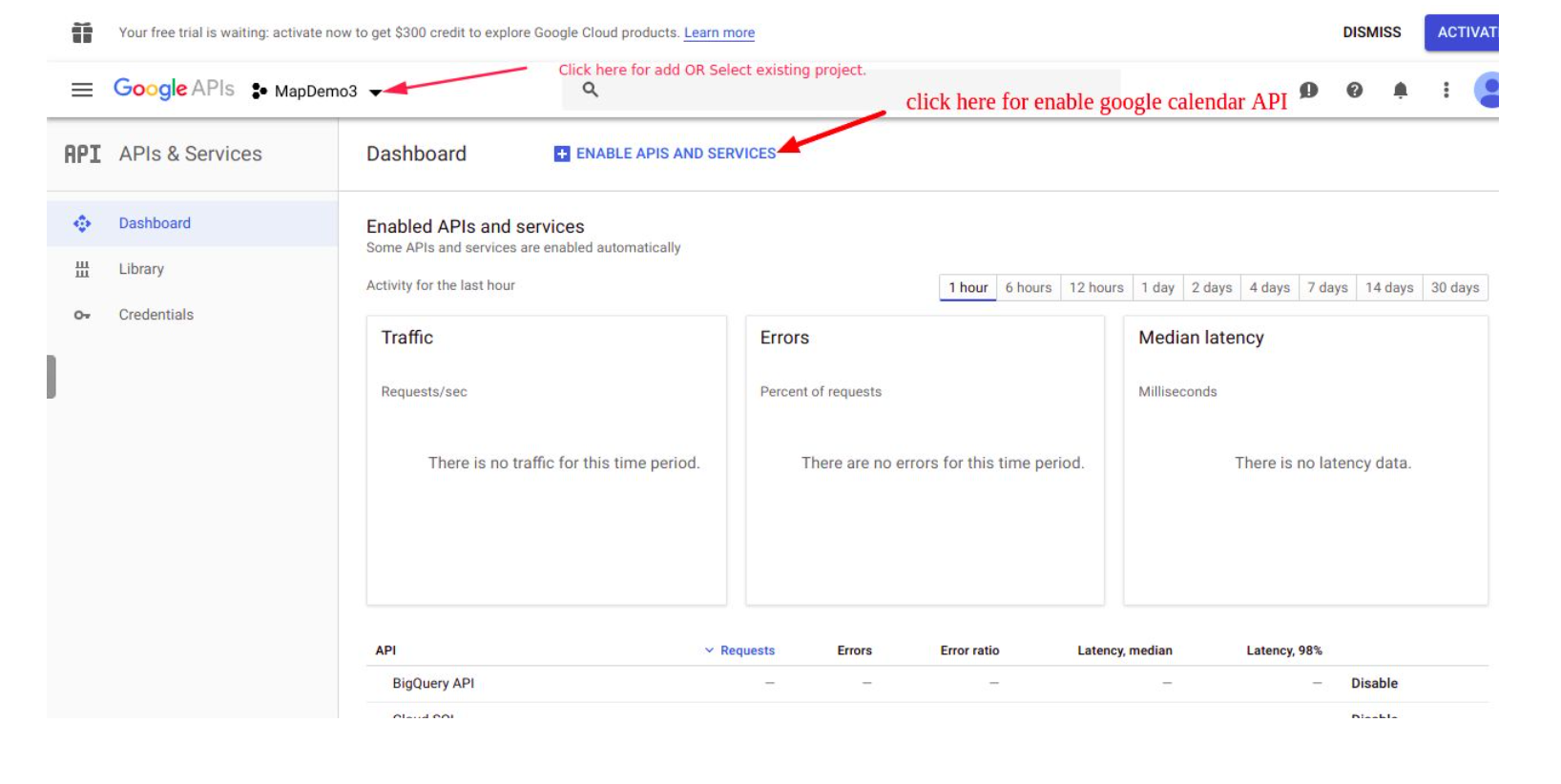
Task: Open the BigQuery API row
Action: point(927,684)
